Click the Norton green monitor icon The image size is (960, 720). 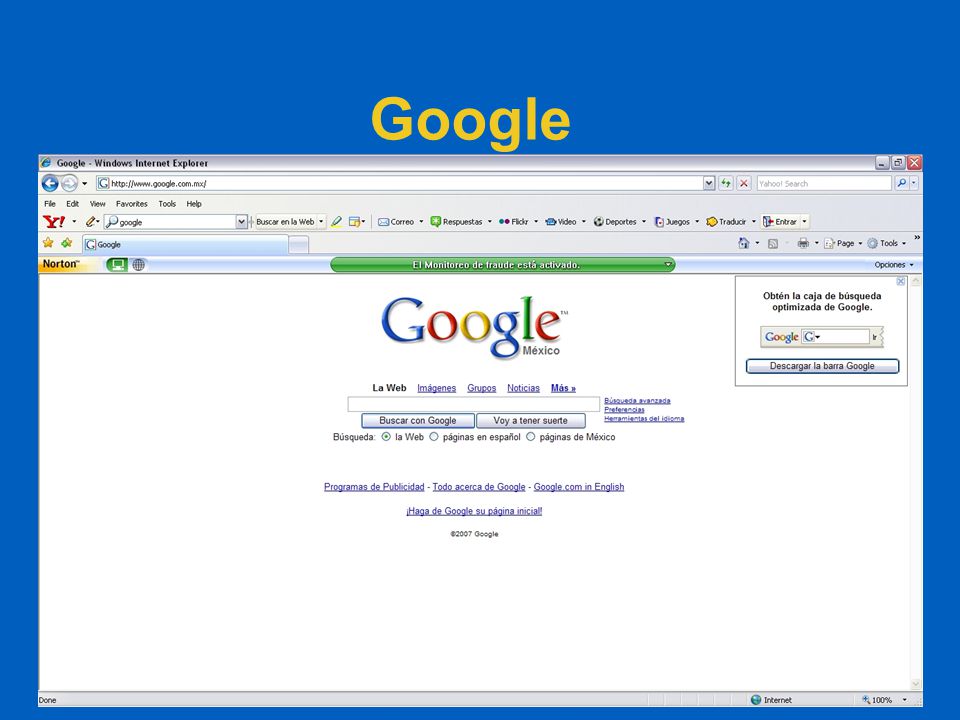[x=117, y=264]
